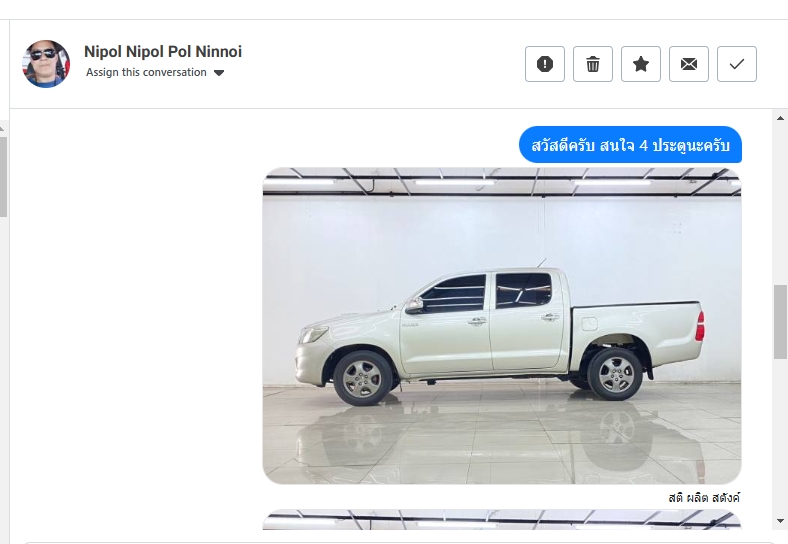Click chat scrollbar track below thumb
The height and width of the screenshot is (544, 788).
[x=780, y=437]
